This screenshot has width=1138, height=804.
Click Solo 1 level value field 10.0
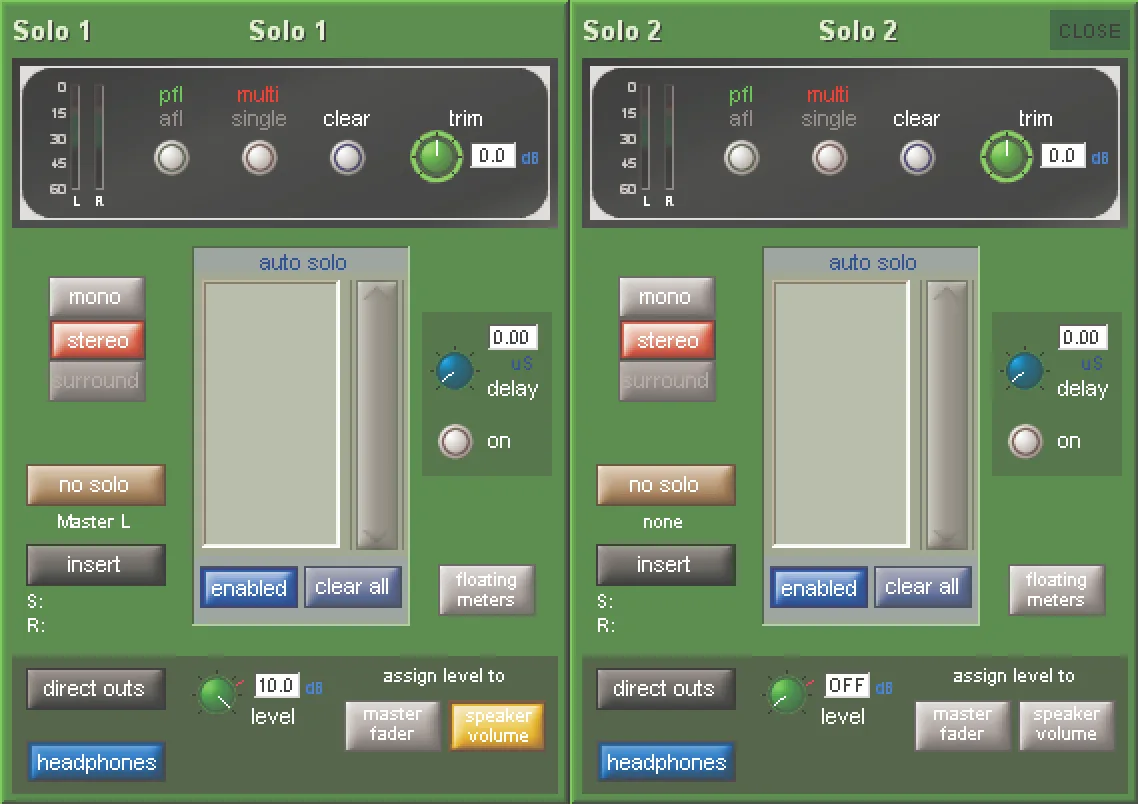pos(277,686)
